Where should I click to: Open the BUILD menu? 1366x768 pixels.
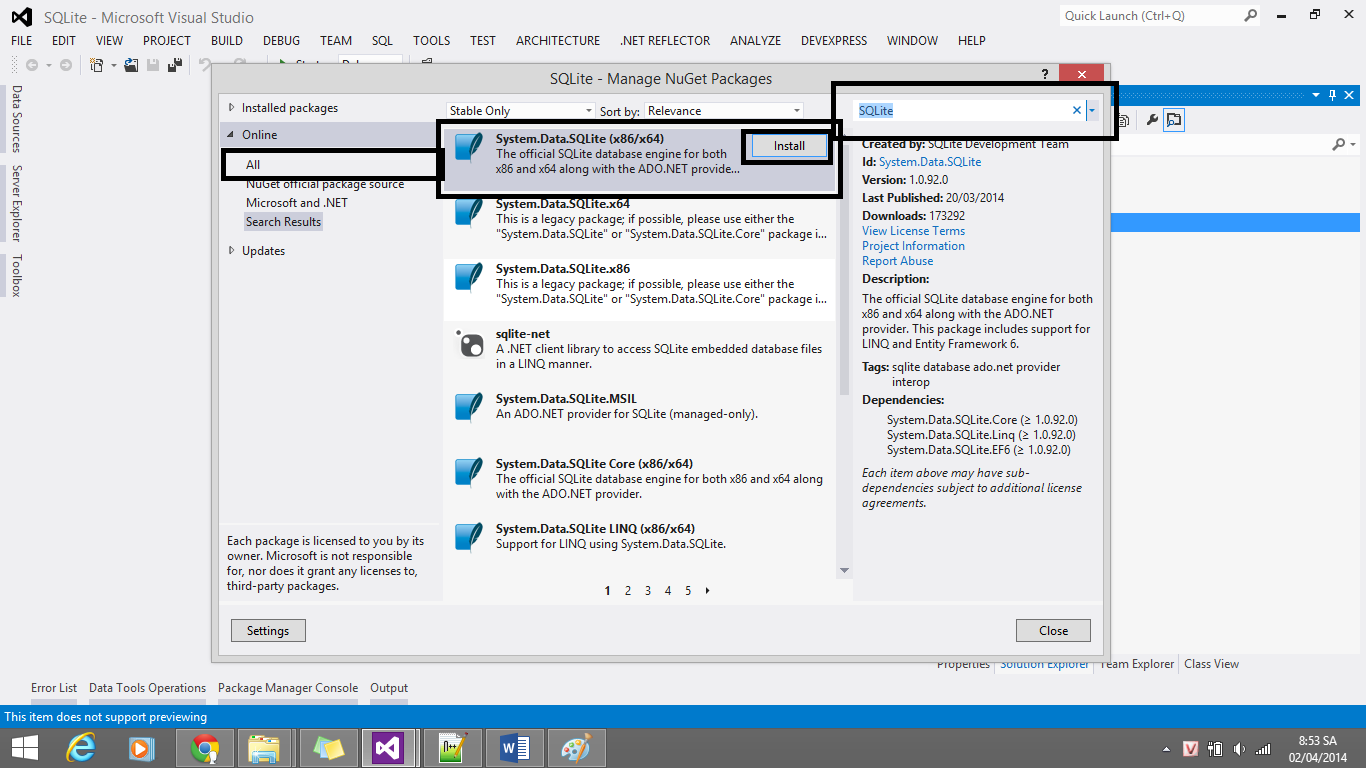click(x=227, y=41)
